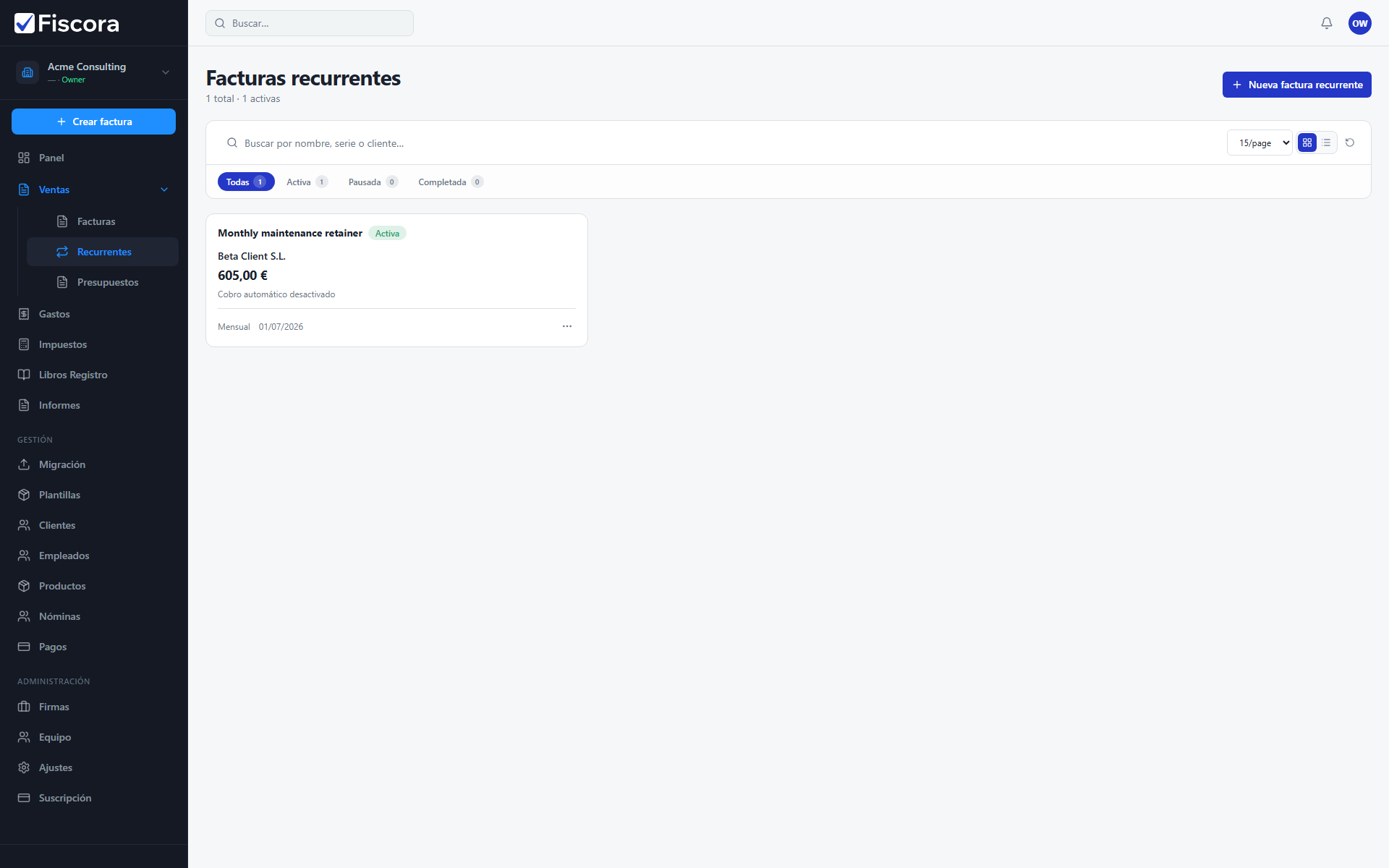The width and height of the screenshot is (1389, 868).
Task: Collapse the Ventas submenu chevron
Action: (164, 190)
